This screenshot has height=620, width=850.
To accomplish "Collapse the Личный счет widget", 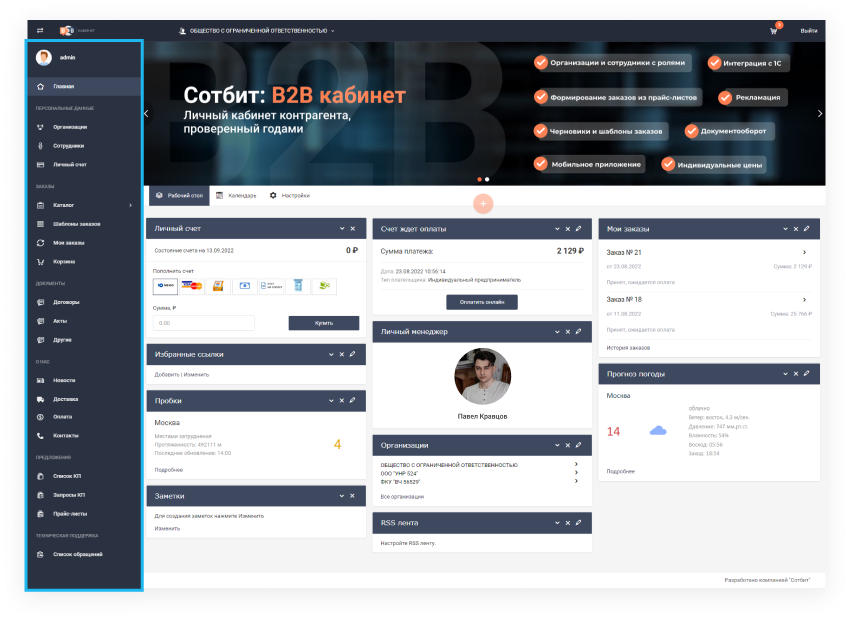I will [x=341, y=229].
